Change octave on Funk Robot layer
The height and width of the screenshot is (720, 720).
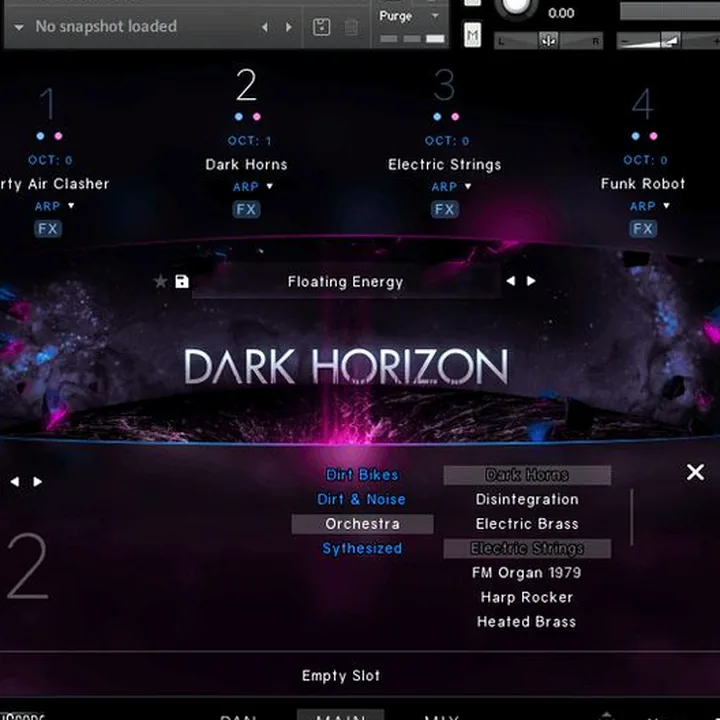coord(645,160)
